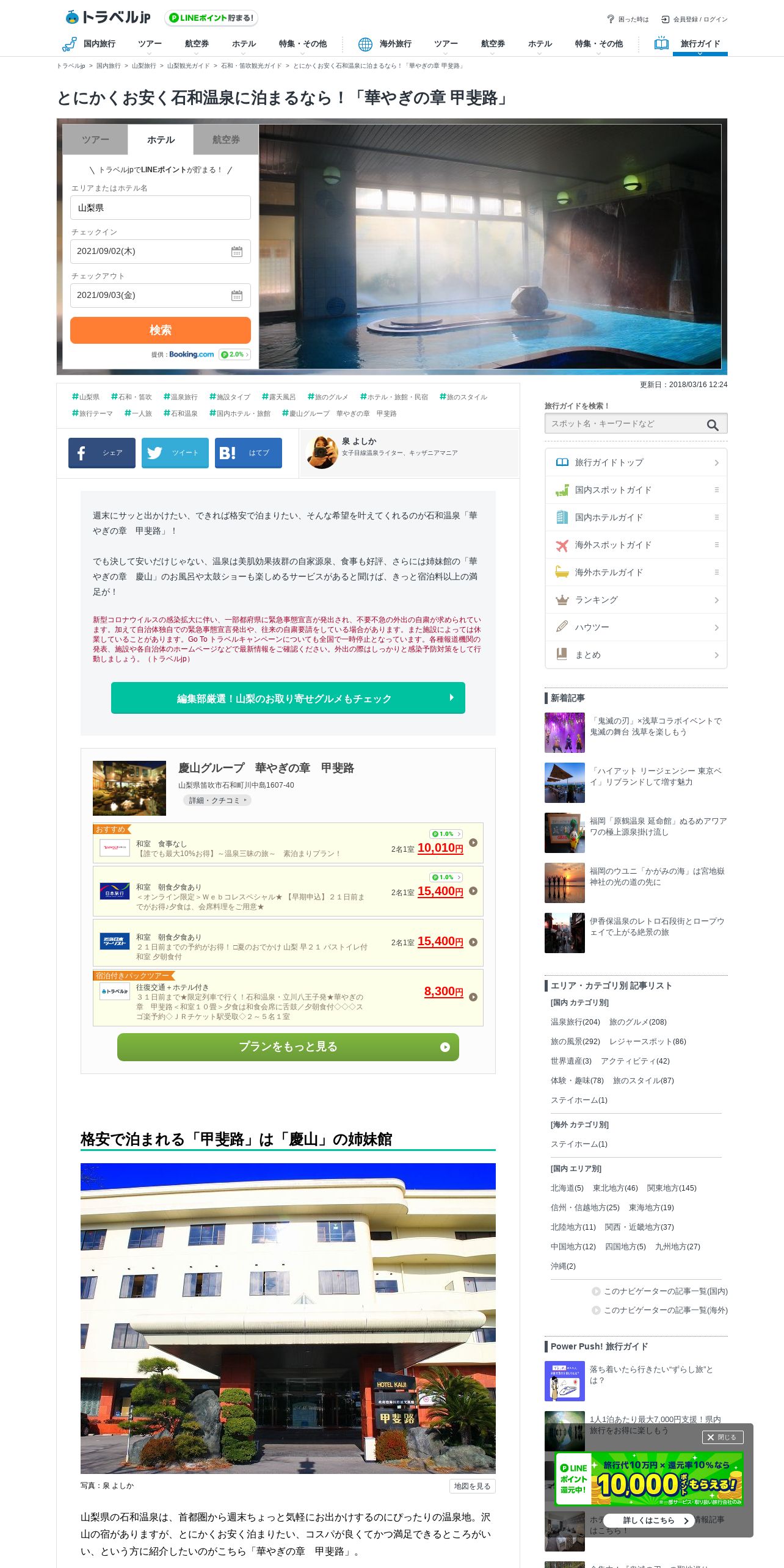
Task: Expand 国内スポットガイド sidebar item
Action: pos(636,490)
